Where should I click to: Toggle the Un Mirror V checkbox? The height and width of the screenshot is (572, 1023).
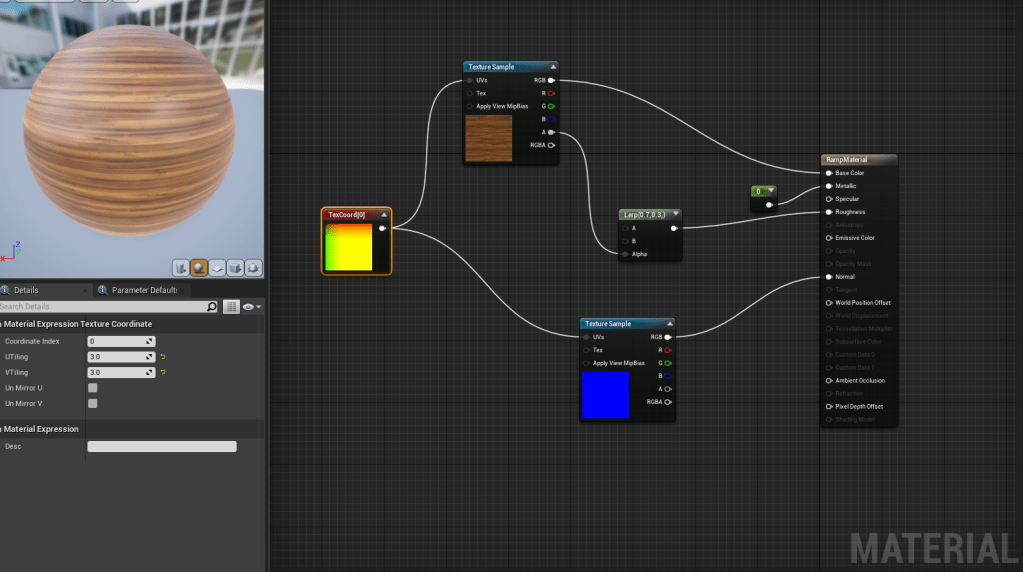tap(93, 404)
